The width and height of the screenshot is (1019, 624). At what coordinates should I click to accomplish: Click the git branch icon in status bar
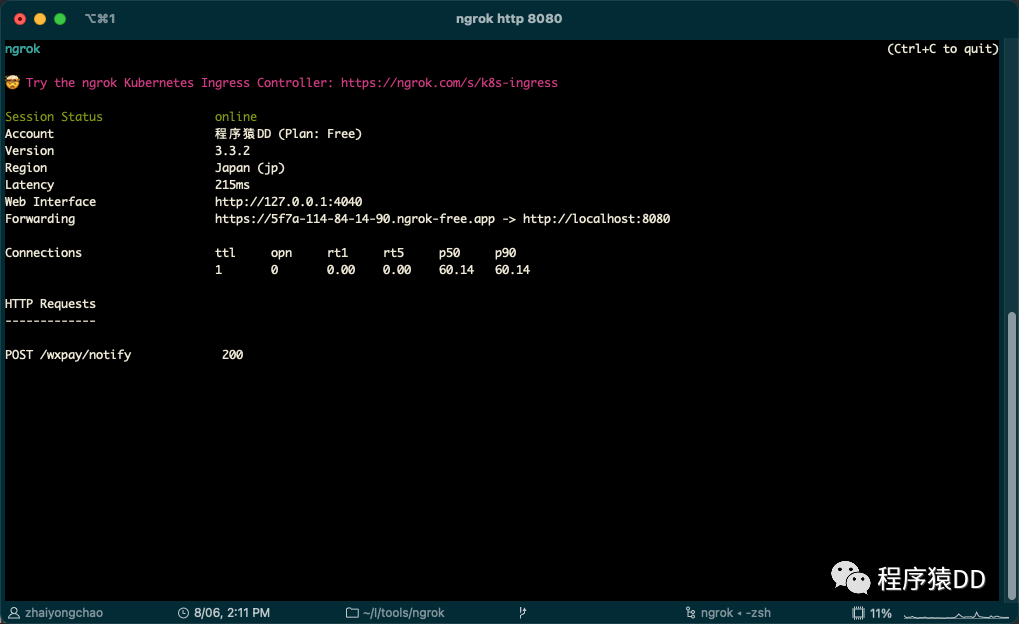[522, 613]
